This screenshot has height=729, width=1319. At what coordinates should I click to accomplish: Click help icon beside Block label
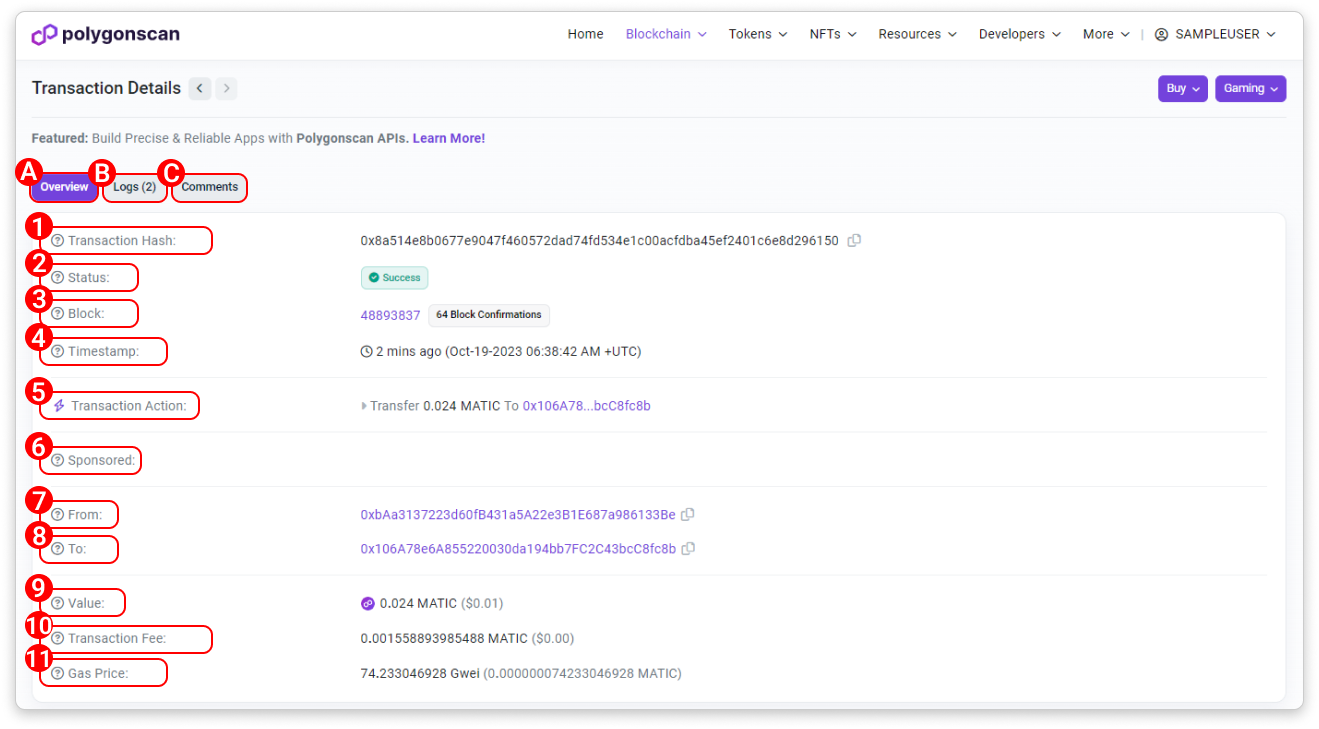[x=57, y=314]
